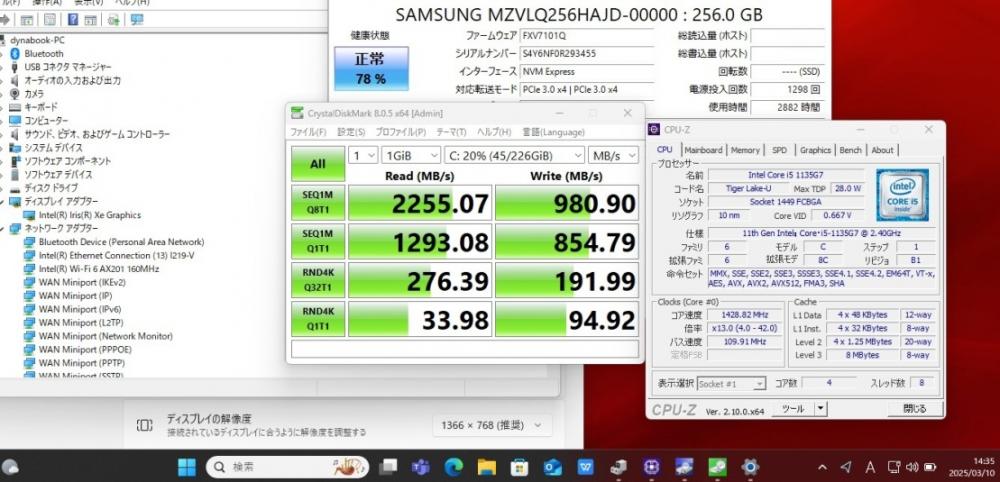Viewport: 1000px width, 482px height.
Task: Click the Intel Core i5 logo in CPU-Z
Action: (902, 194)
